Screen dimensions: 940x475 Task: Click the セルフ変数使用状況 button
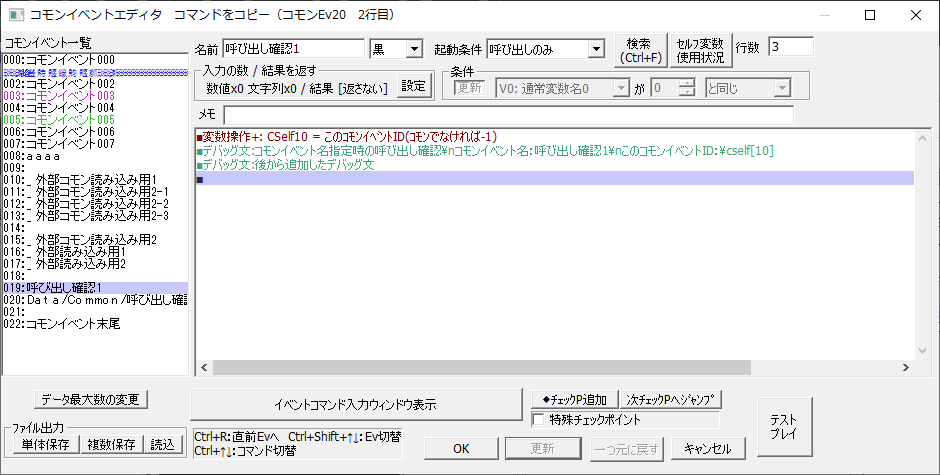pyautogui.click(x=700, y=51)
